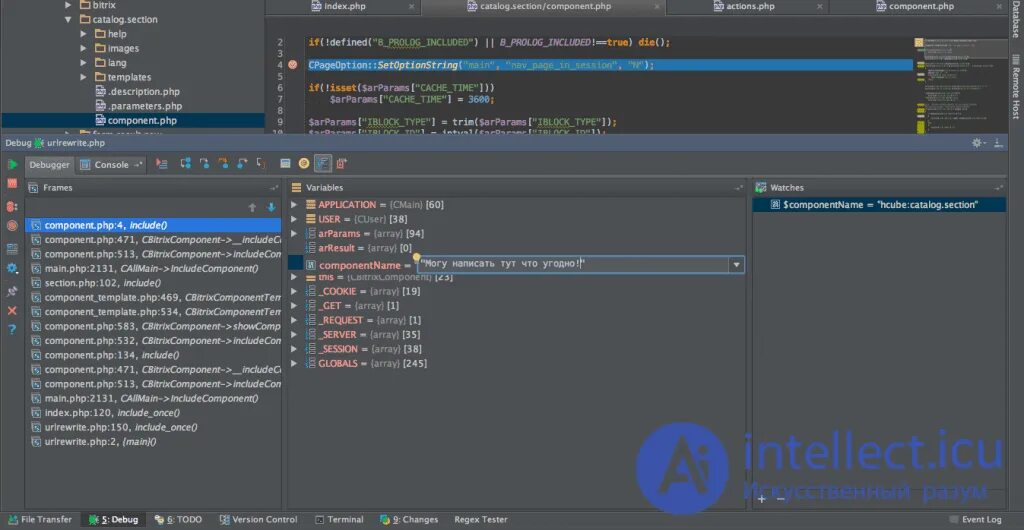Toggle breakpoint on editor line 4
Screen dimensions: 1024x530
[x=293, y=65]
